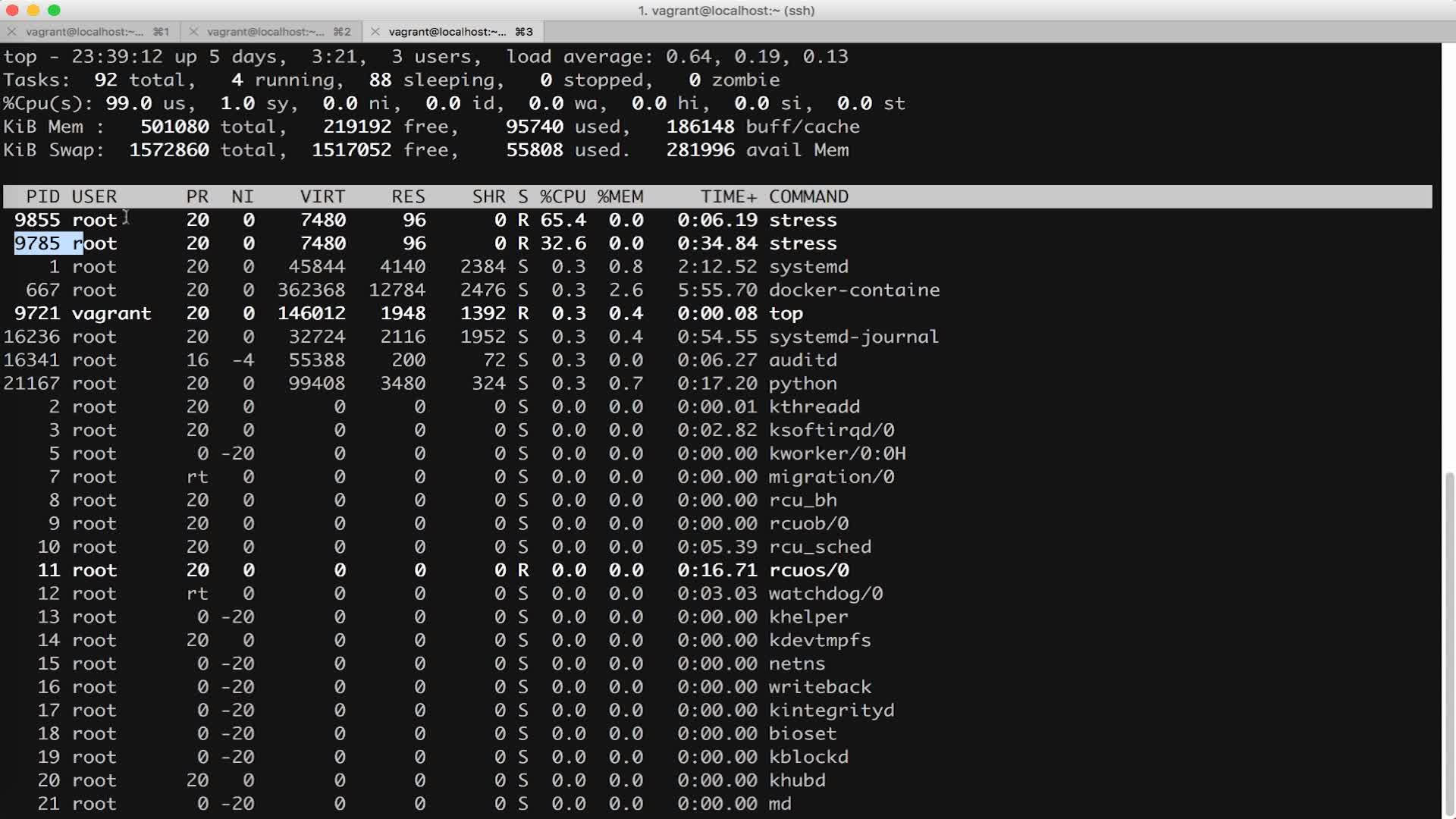Image resolution: width=1456 pixels, height=819 pixels.
Task: Close the first terminal tab ⌘1
Action: [x=11, y=32]
